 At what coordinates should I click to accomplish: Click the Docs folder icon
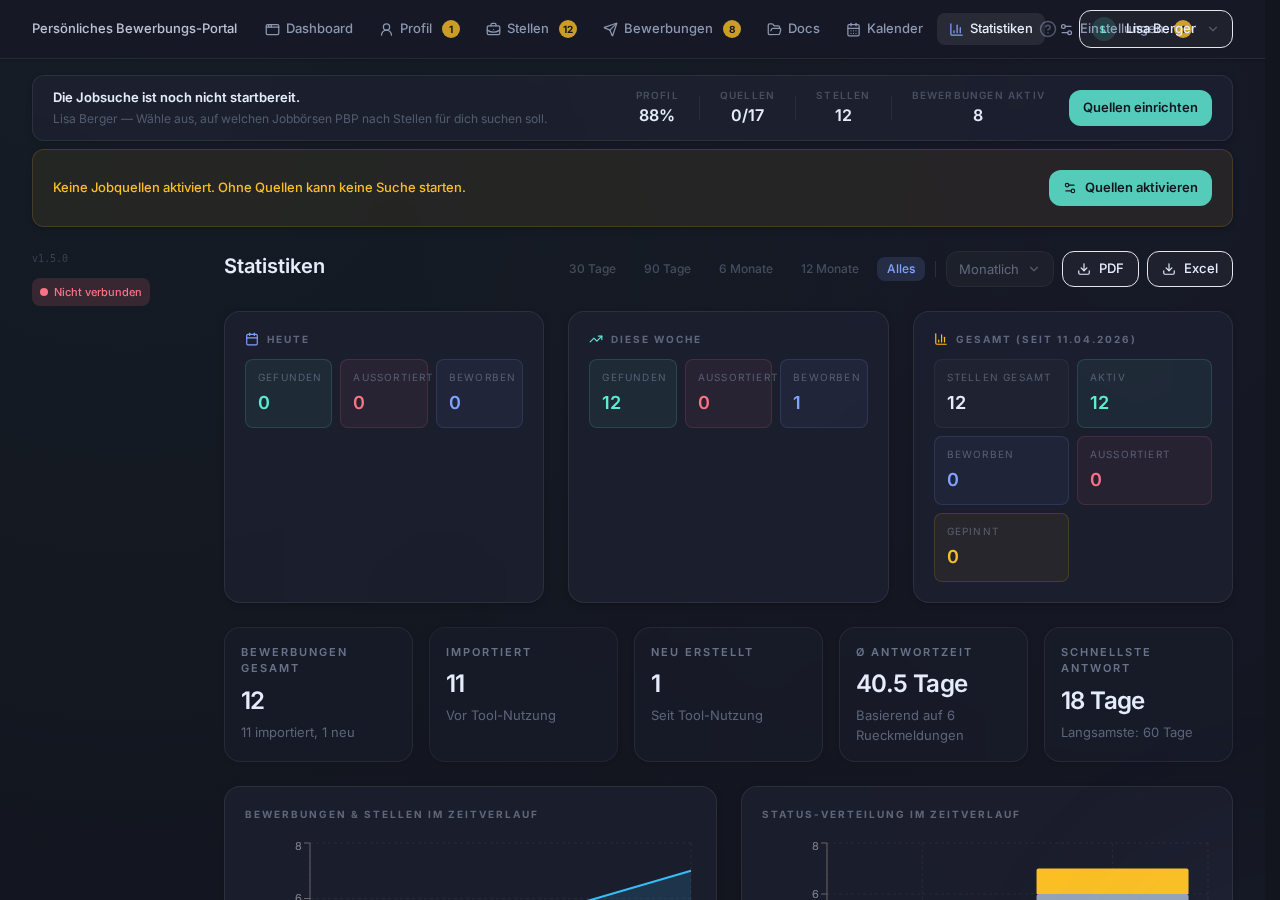(x=774, y=29)
